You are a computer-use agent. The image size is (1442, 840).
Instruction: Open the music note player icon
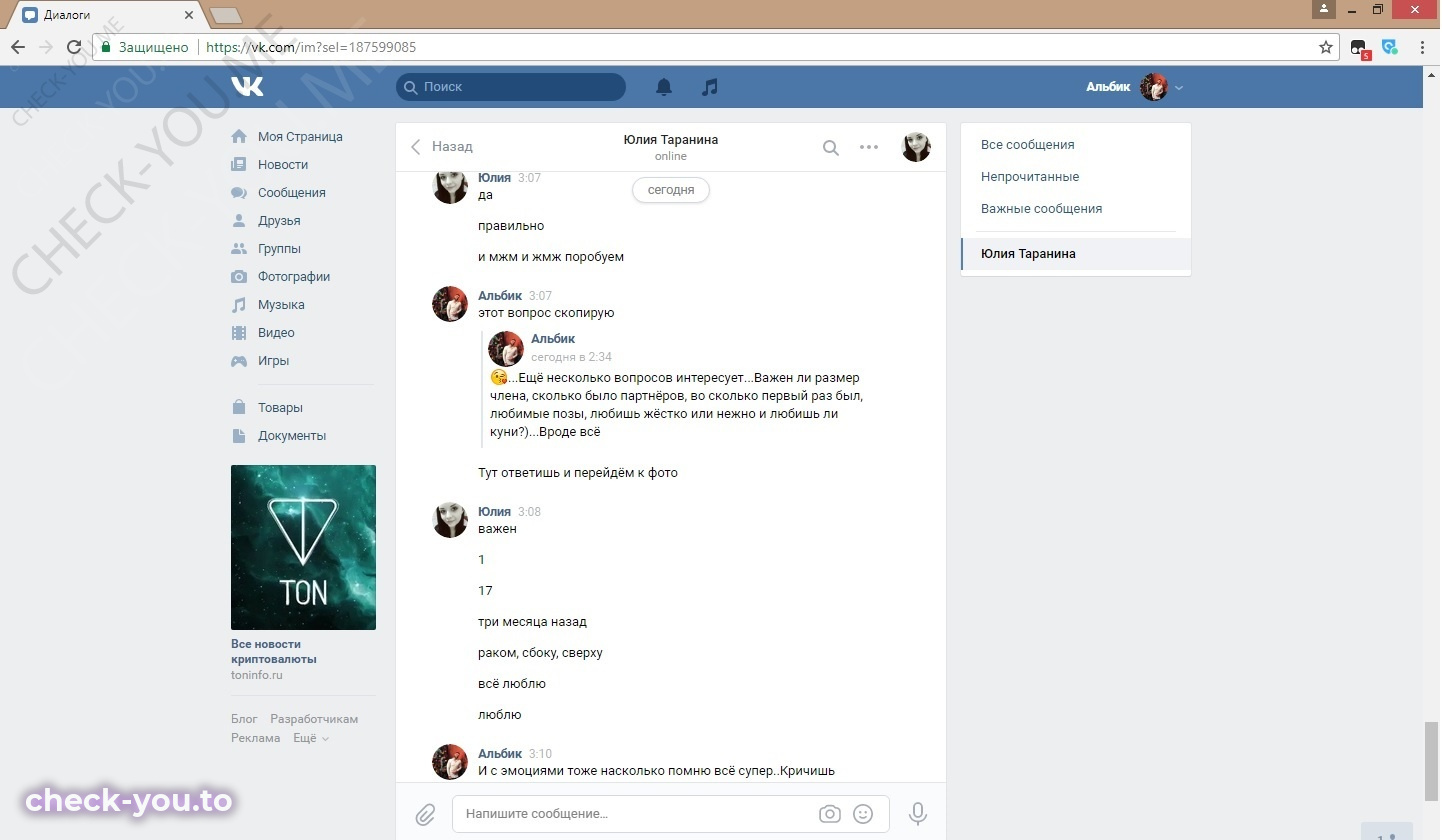710,87
